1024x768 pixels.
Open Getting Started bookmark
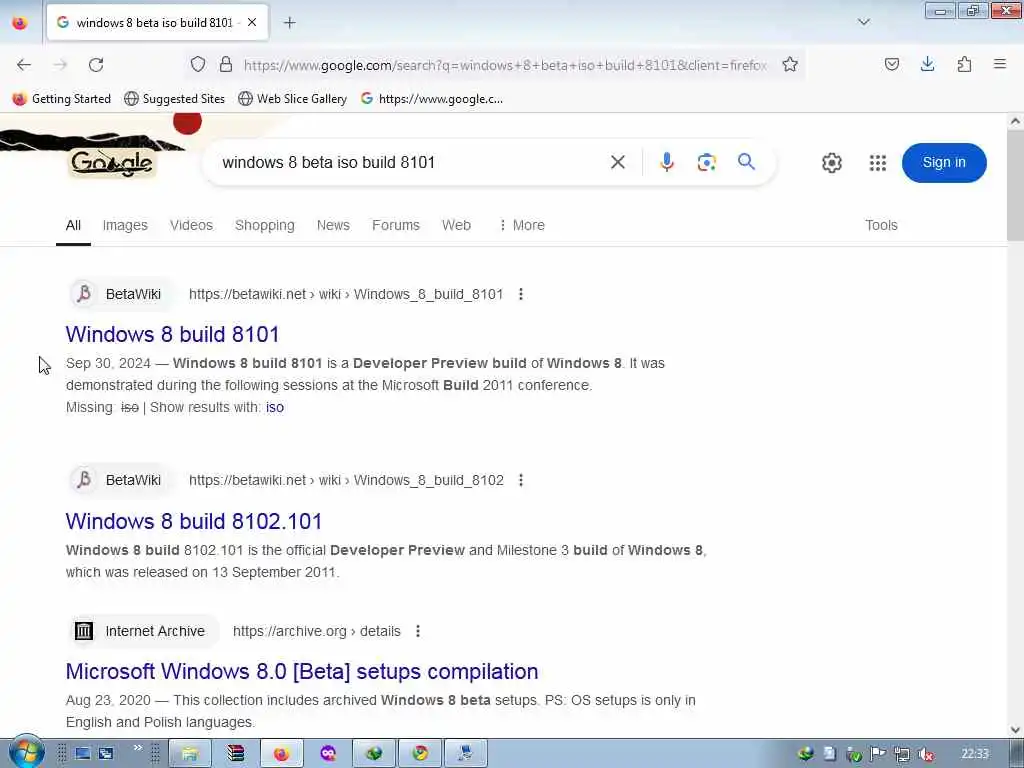62,99
